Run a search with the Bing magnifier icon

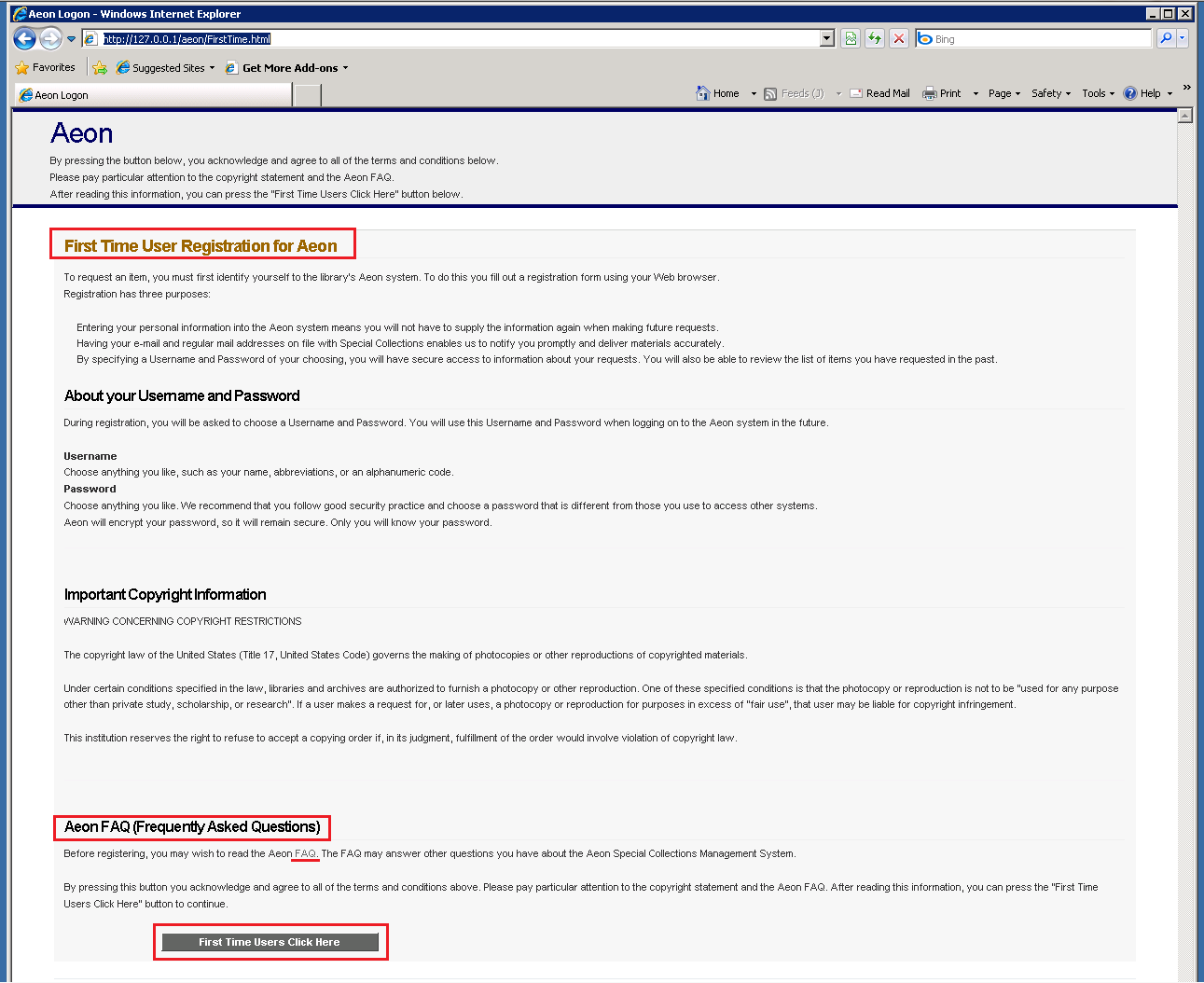1165,38
